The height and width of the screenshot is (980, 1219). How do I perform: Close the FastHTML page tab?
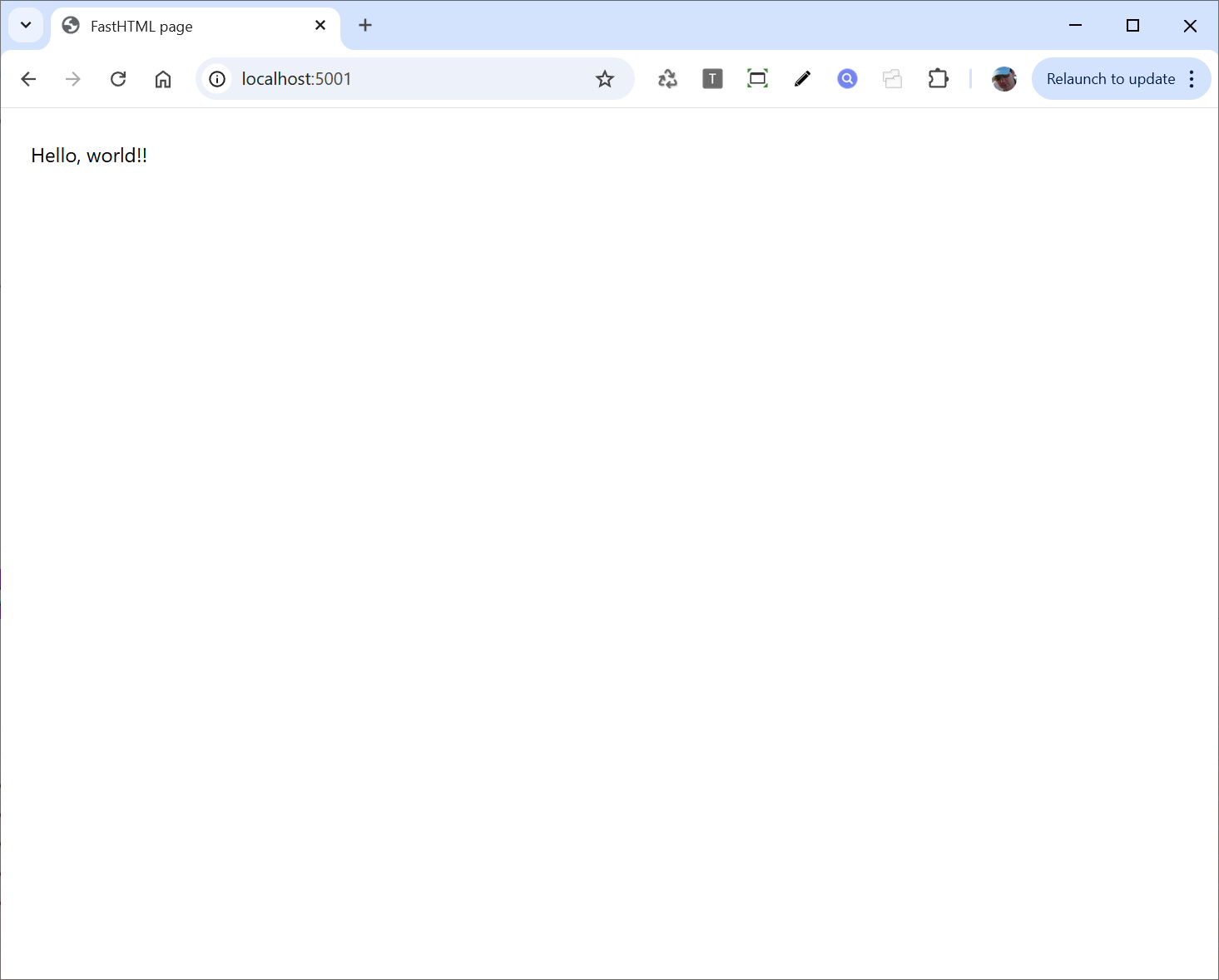(x=320, y=26)
